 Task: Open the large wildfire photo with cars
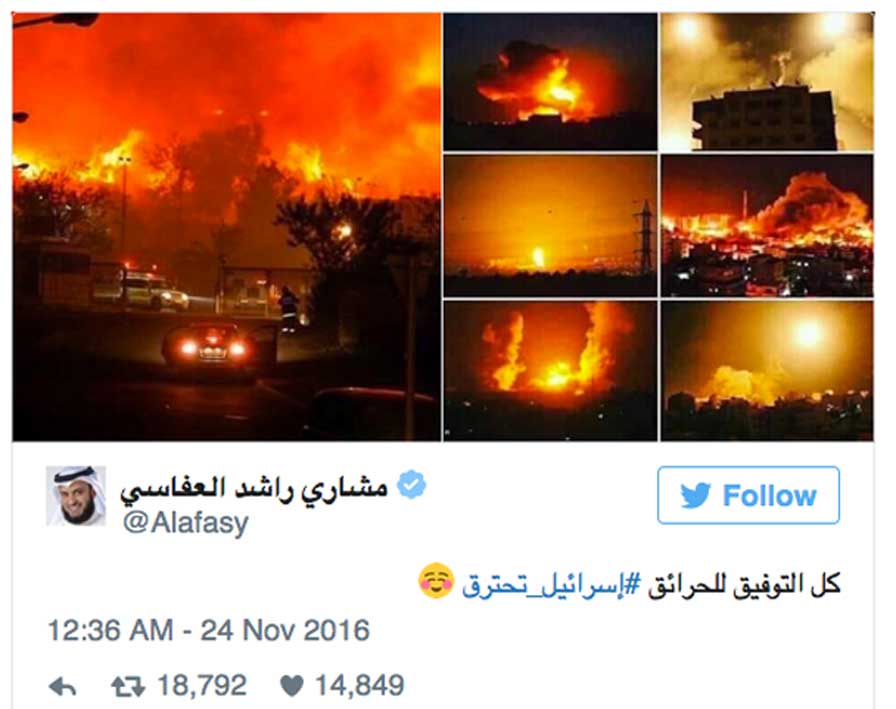point(226,227)
